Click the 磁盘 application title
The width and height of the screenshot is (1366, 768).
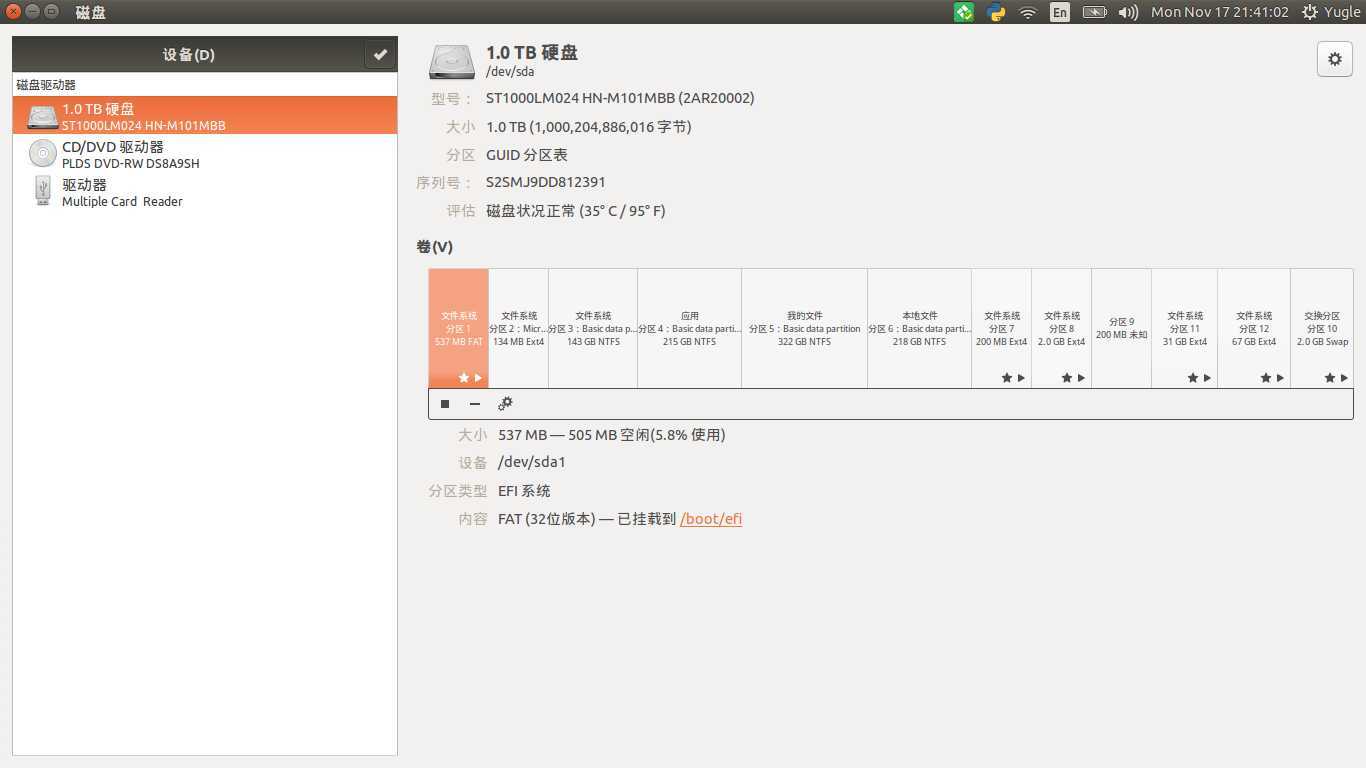91,12
